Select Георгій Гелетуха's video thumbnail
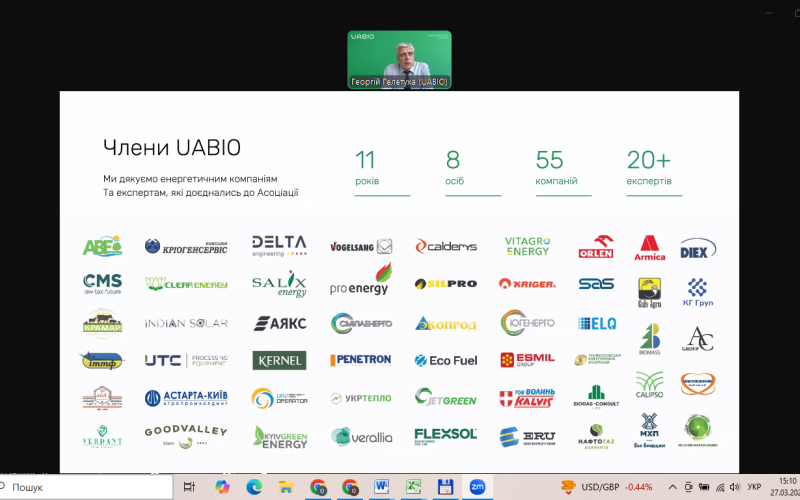The image size is (800, 500). point(399,60)
